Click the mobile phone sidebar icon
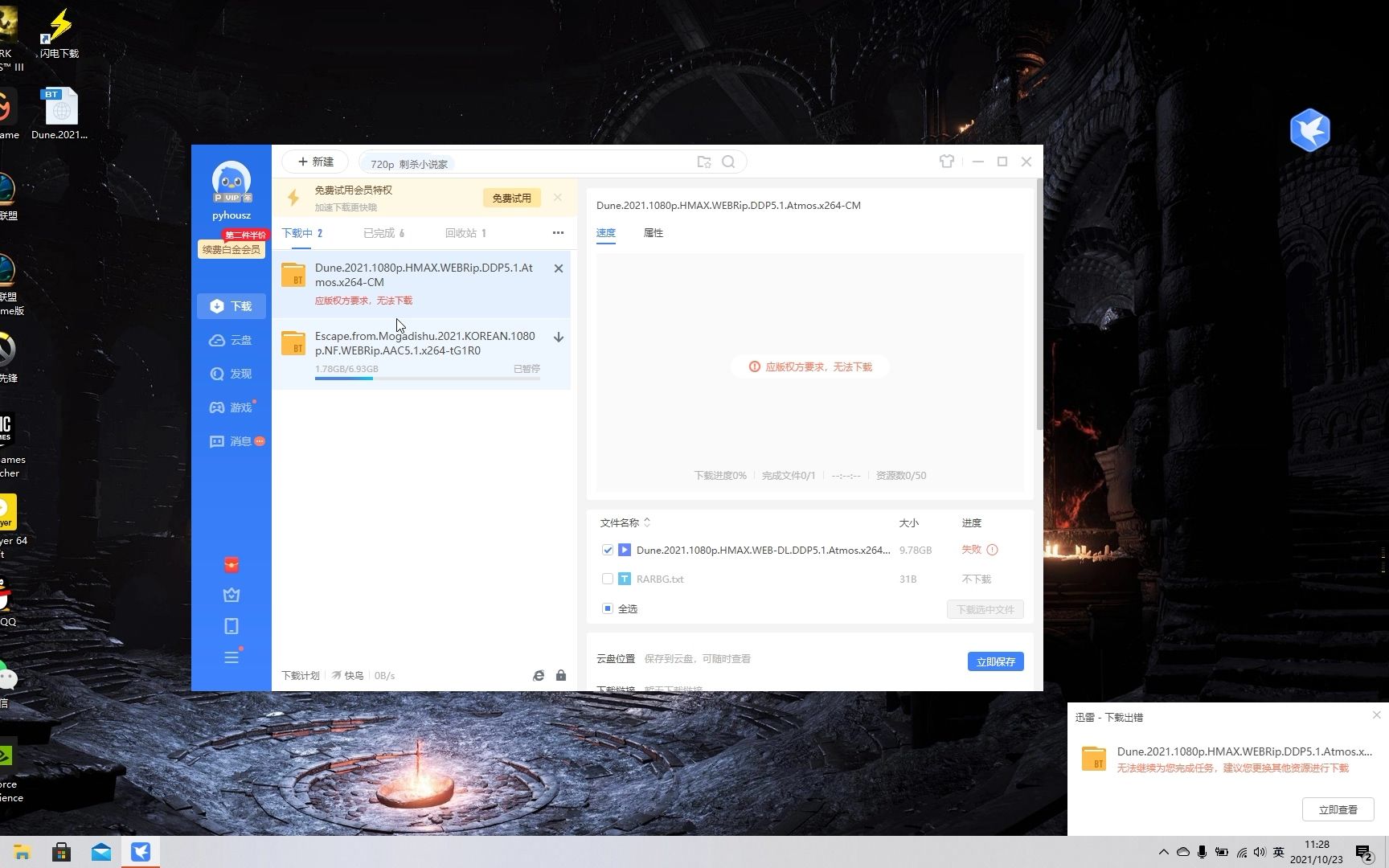This screenshot has width=1389, height=868. [x=231, y=626]
